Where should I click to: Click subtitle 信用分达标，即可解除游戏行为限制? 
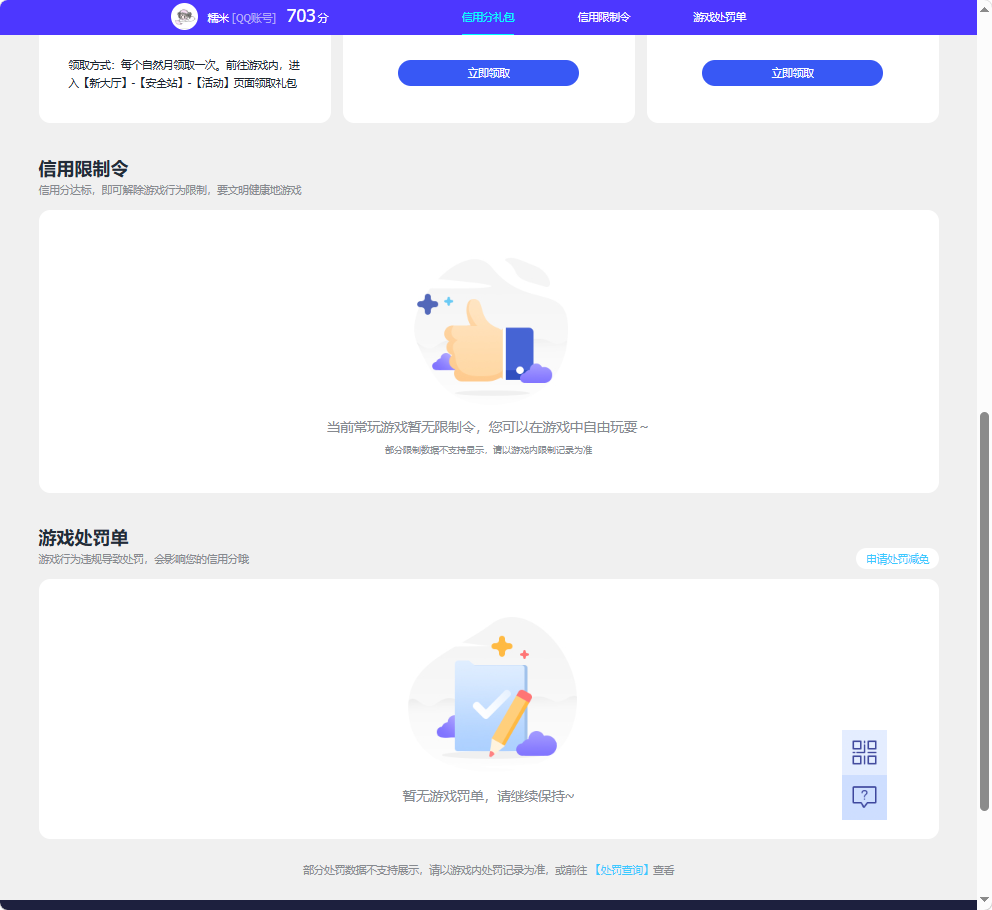click(x=170, y=190)
